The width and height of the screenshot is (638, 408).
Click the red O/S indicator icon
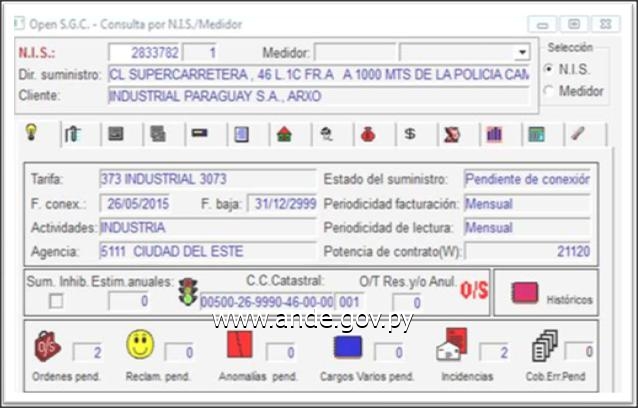[x=472, y=292]
